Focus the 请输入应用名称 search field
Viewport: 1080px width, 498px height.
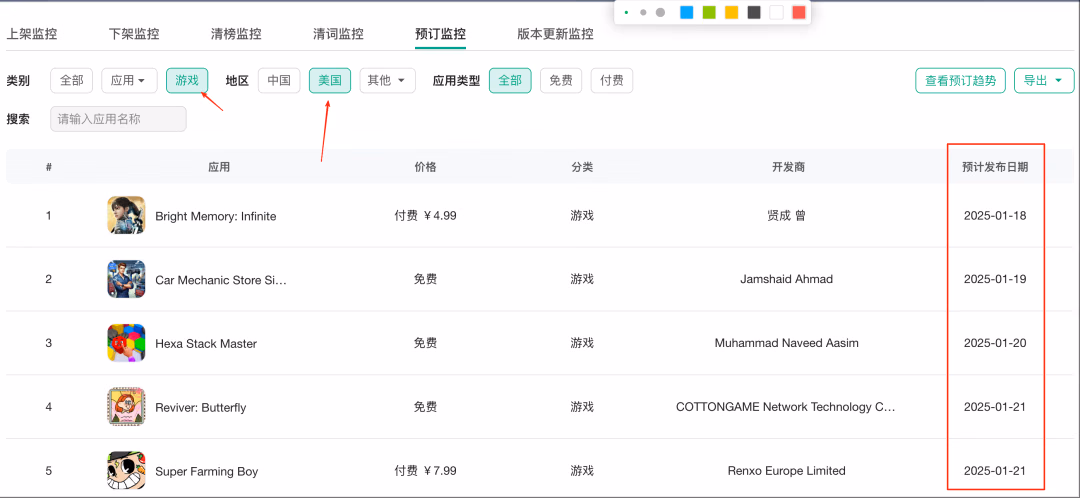pyautogui.click(x=118, y=119)
